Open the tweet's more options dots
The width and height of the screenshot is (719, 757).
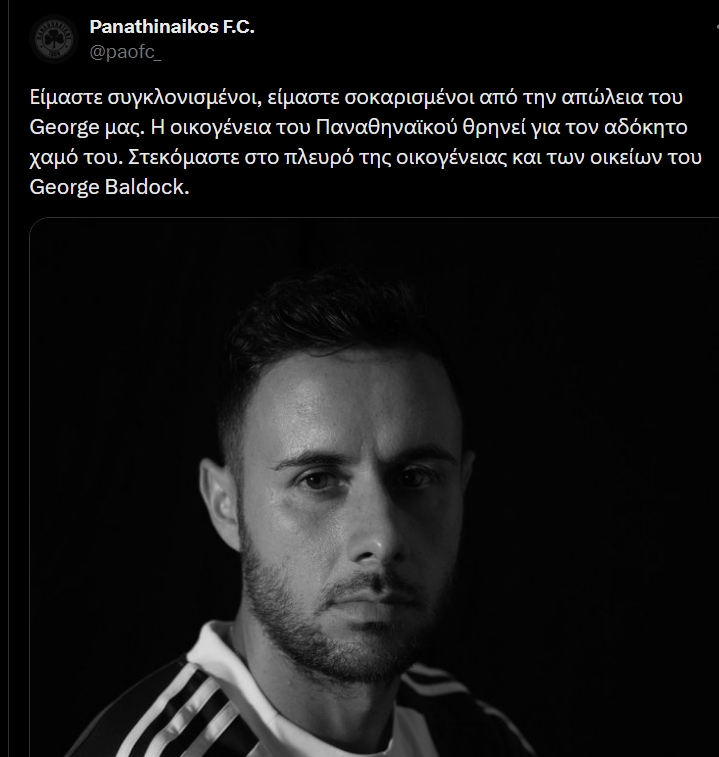click(x=717, y=28)
